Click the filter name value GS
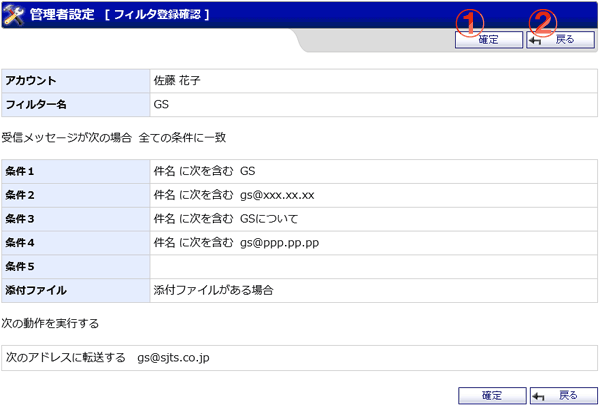 pyautogui.click(x=161, y=104)
